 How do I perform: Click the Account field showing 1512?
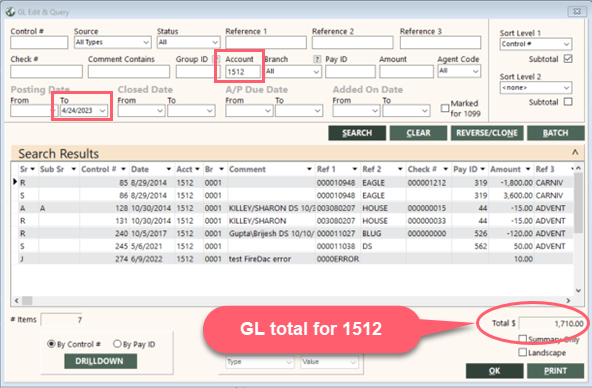(x=243, y=72)
